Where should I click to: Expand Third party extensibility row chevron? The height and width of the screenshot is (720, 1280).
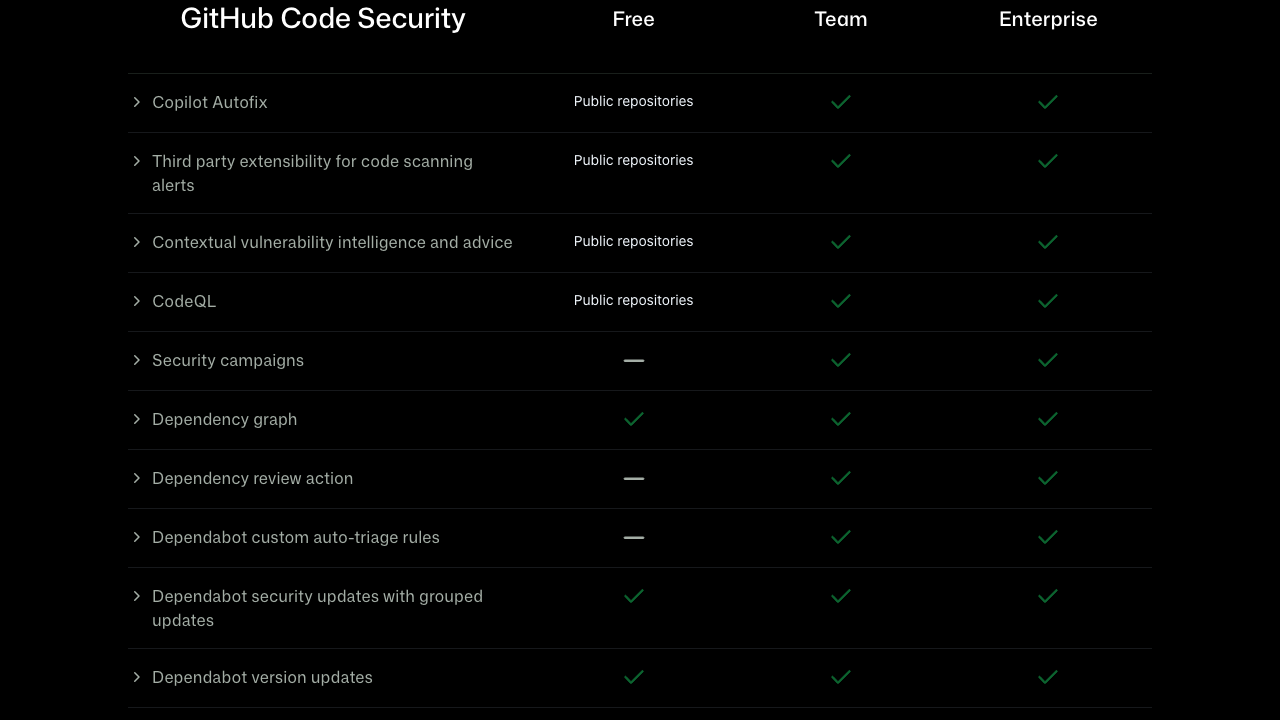point(136,161)
